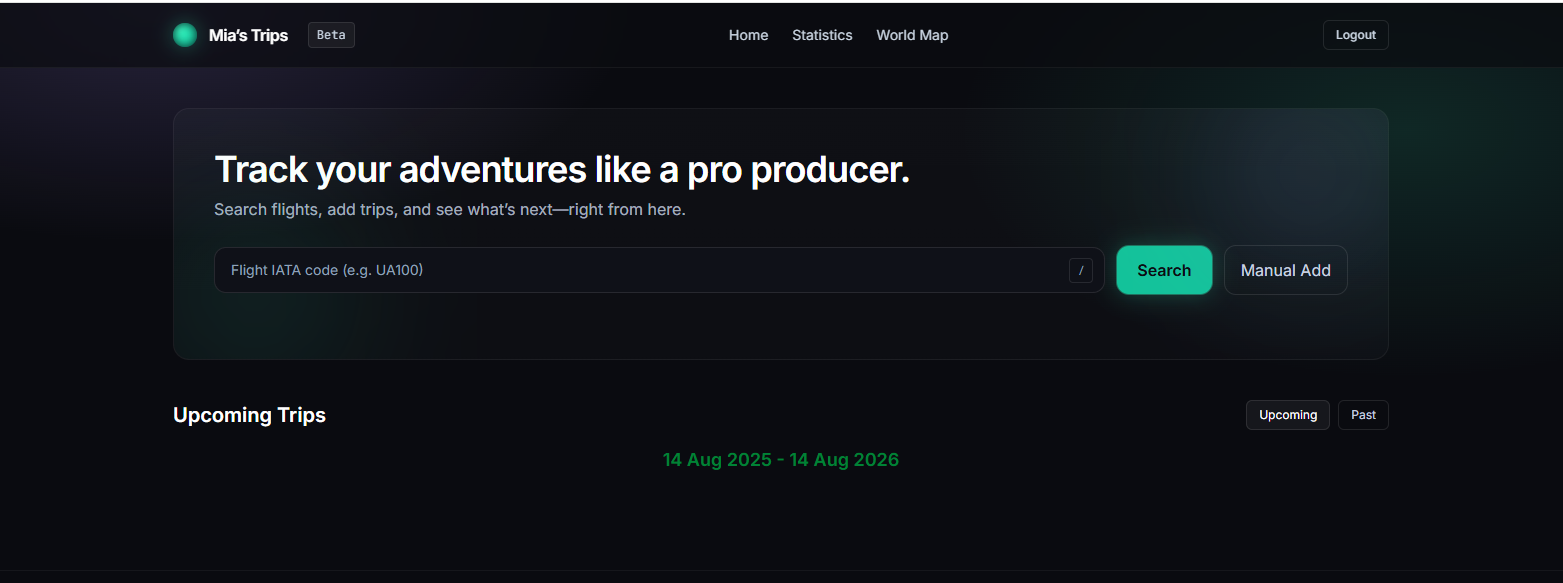Navigate to the World Map
Viewport: 1563px width, 583px height.
pos(912,35)
